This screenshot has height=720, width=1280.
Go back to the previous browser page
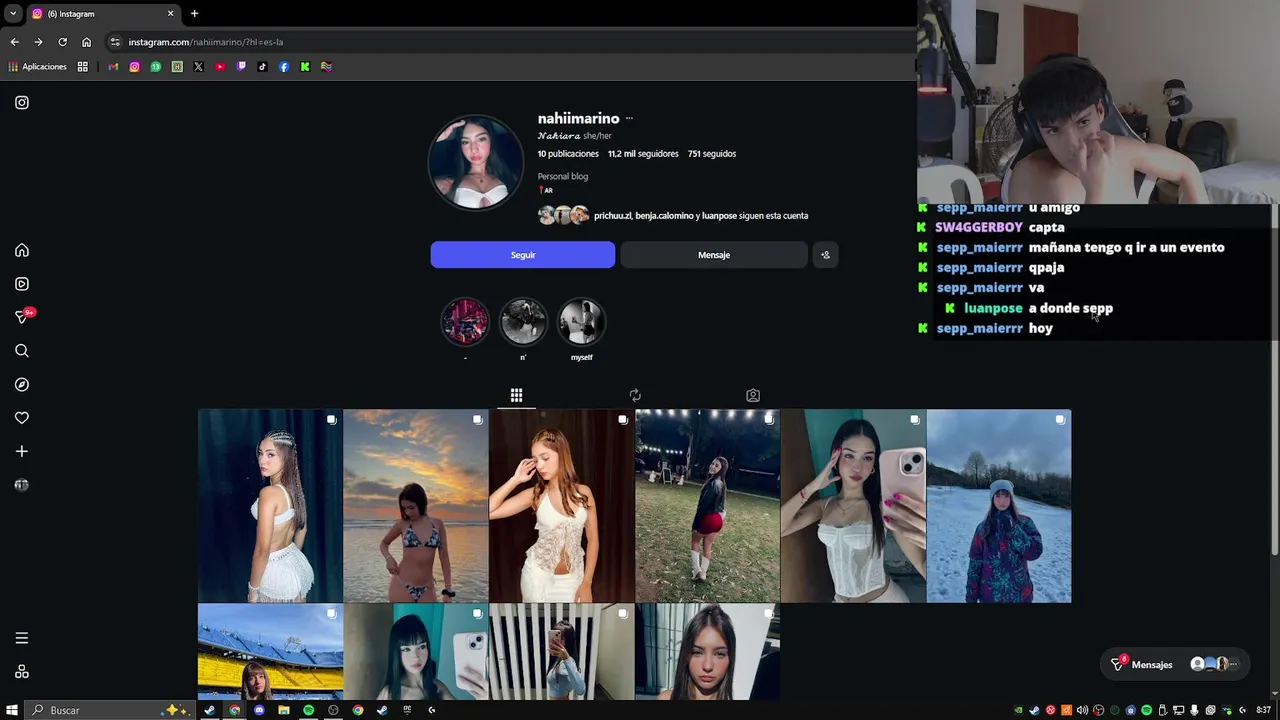point(14,42)
